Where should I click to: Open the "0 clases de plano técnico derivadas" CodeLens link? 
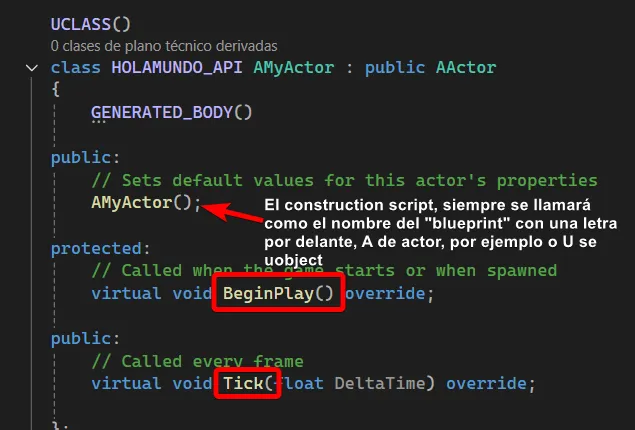pos(164,46)
